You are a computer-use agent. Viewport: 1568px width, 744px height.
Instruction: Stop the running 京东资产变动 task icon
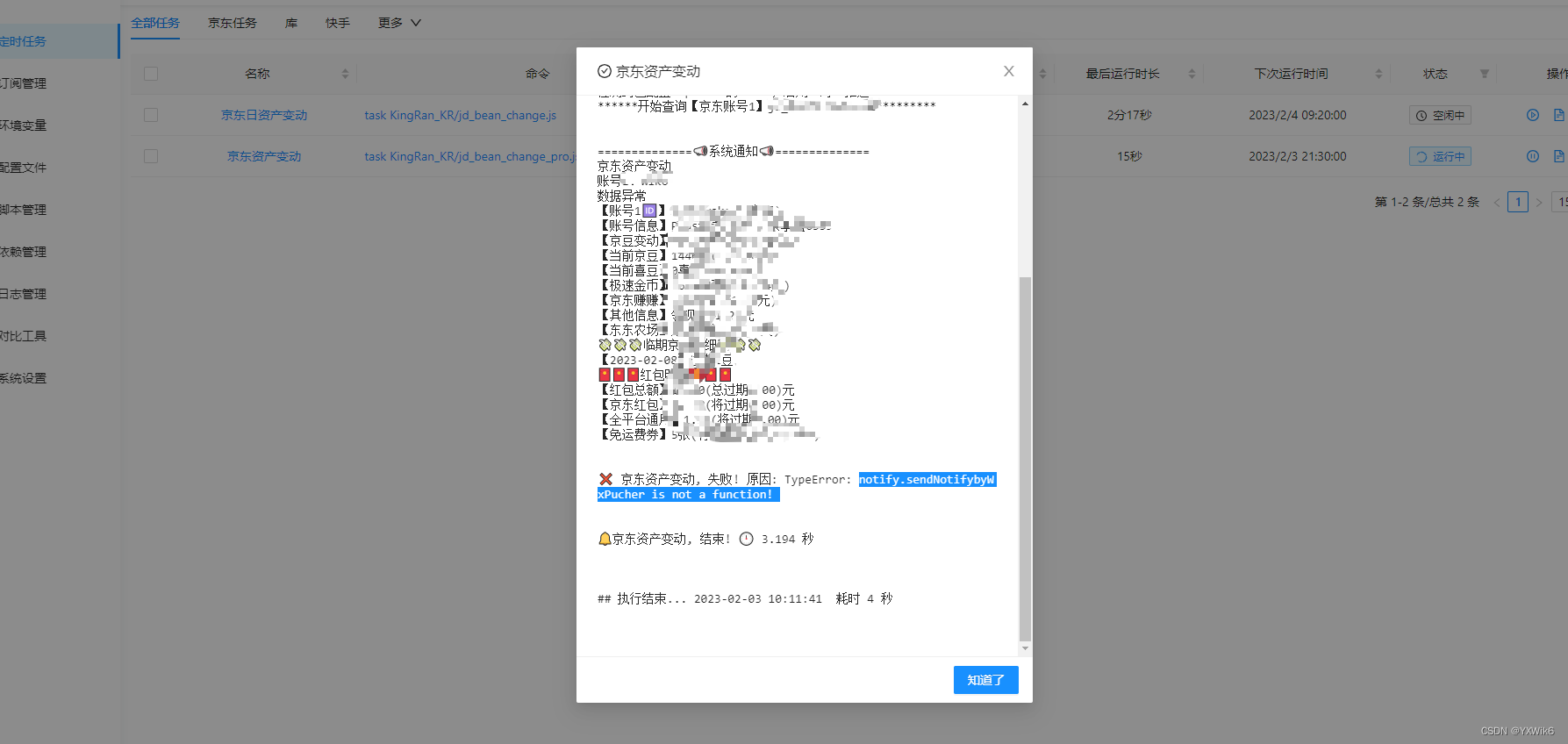click(x=1533, y=156)
